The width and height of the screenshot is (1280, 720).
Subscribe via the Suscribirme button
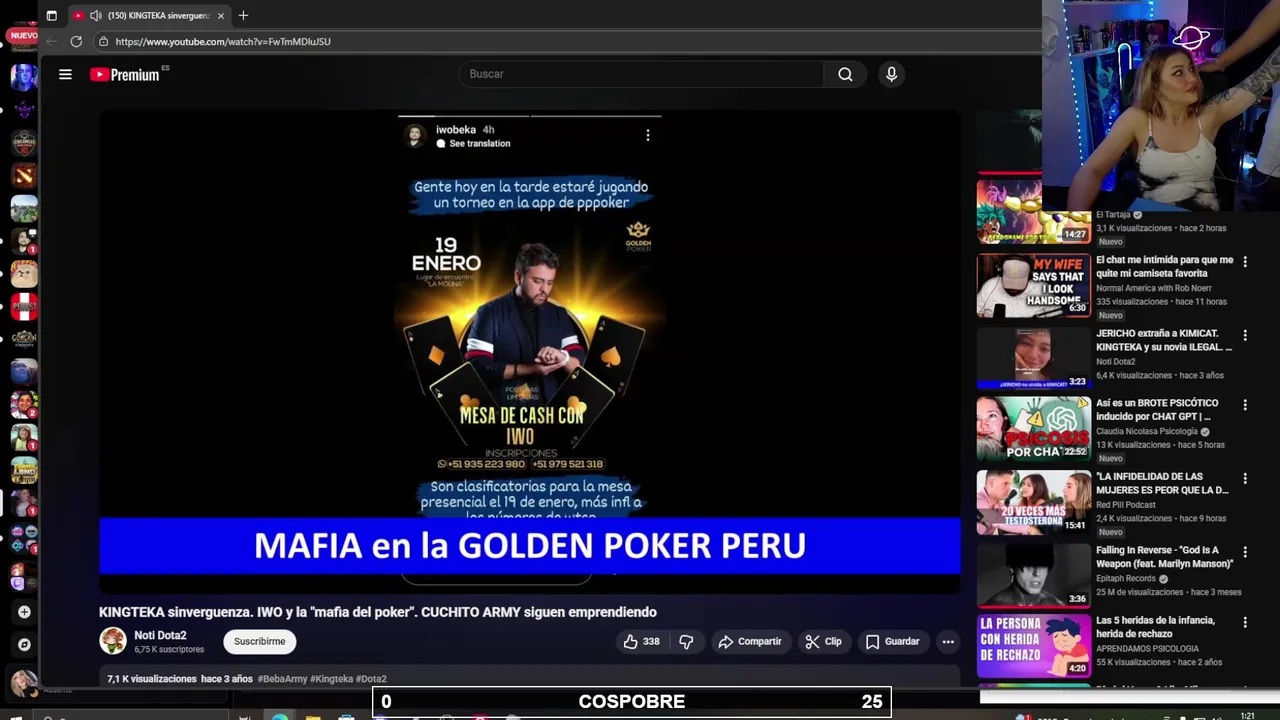tap(260, 642)
